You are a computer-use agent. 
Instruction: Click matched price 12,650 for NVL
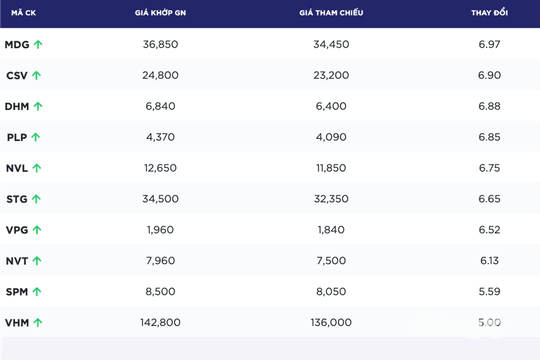point(160,168)
